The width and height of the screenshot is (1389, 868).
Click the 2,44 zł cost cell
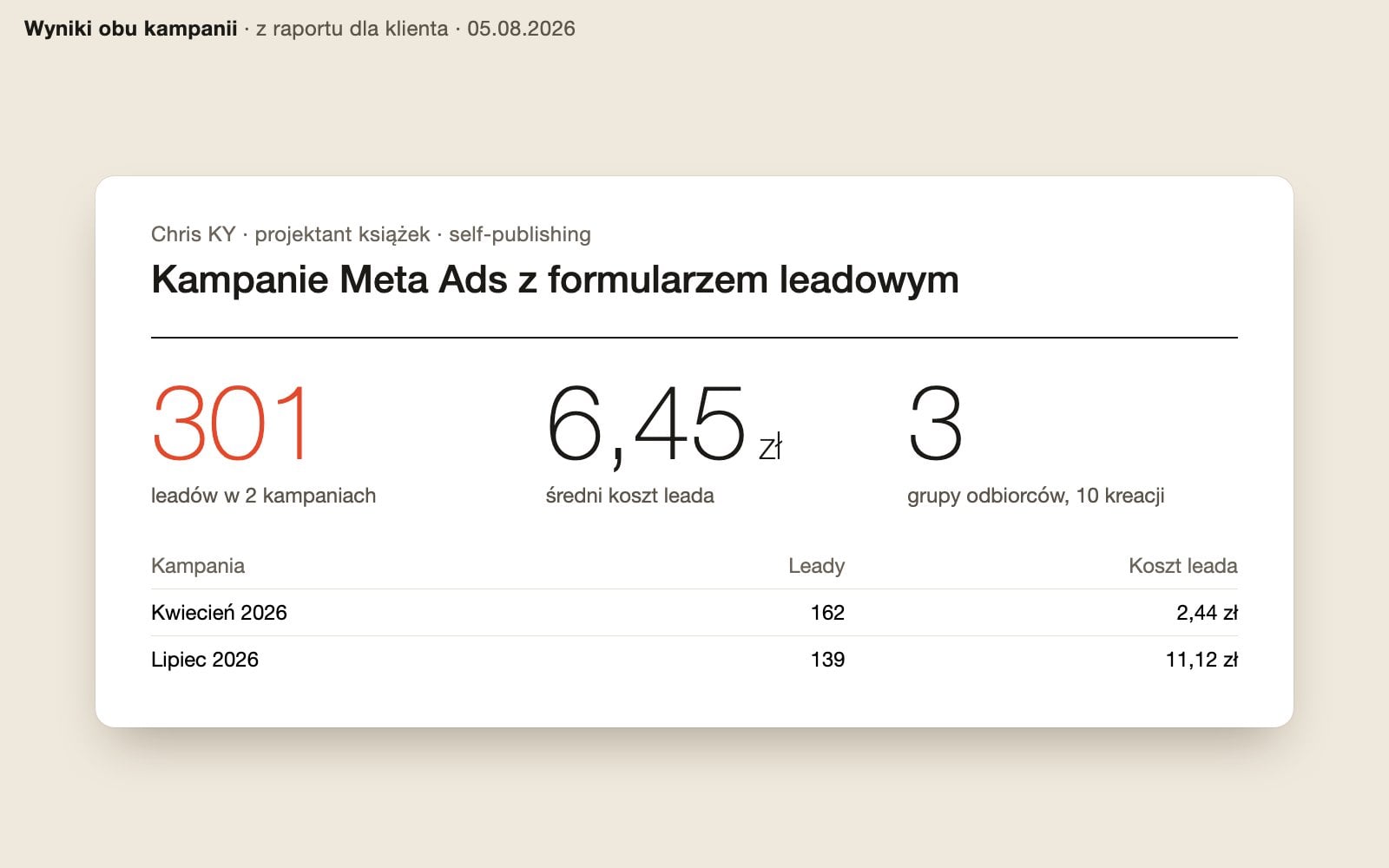(x=1207, y=613)
